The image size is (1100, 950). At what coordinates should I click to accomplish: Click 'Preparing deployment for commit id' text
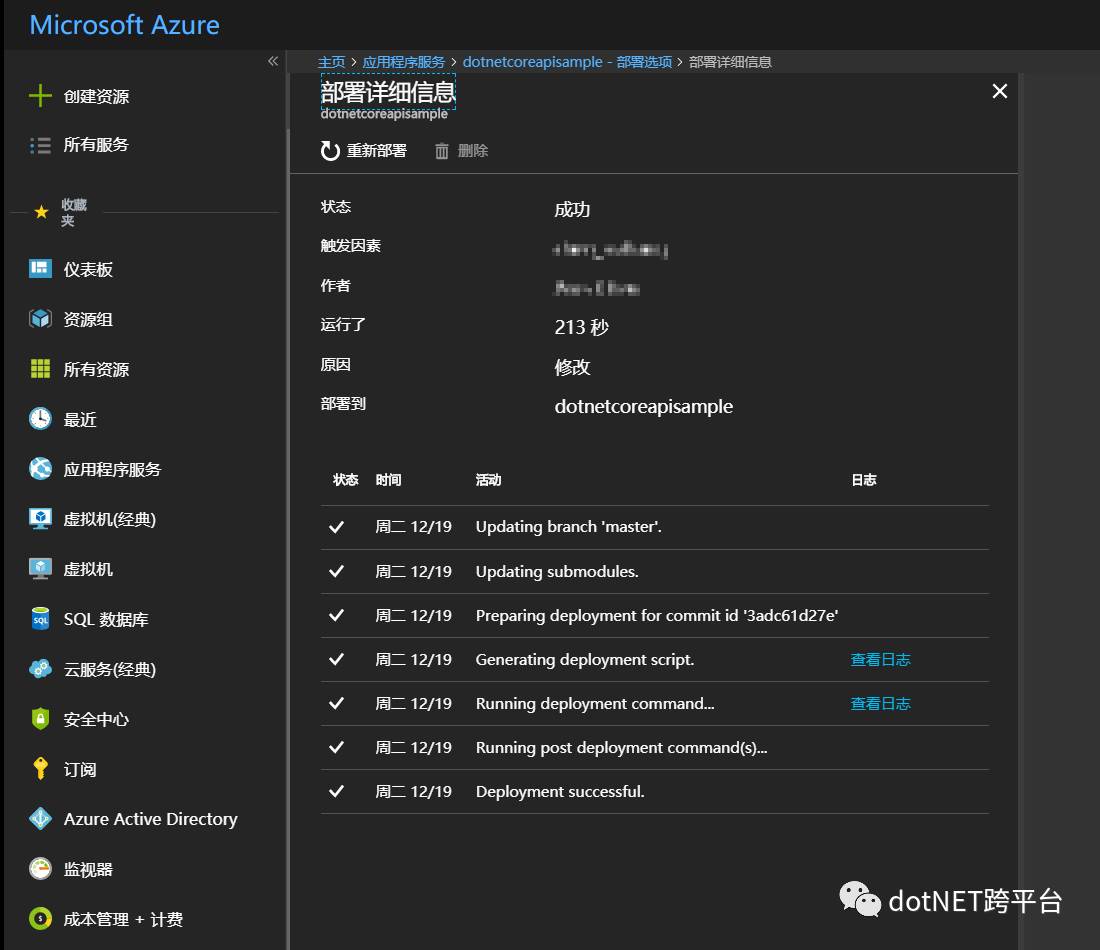pos(657,615)
